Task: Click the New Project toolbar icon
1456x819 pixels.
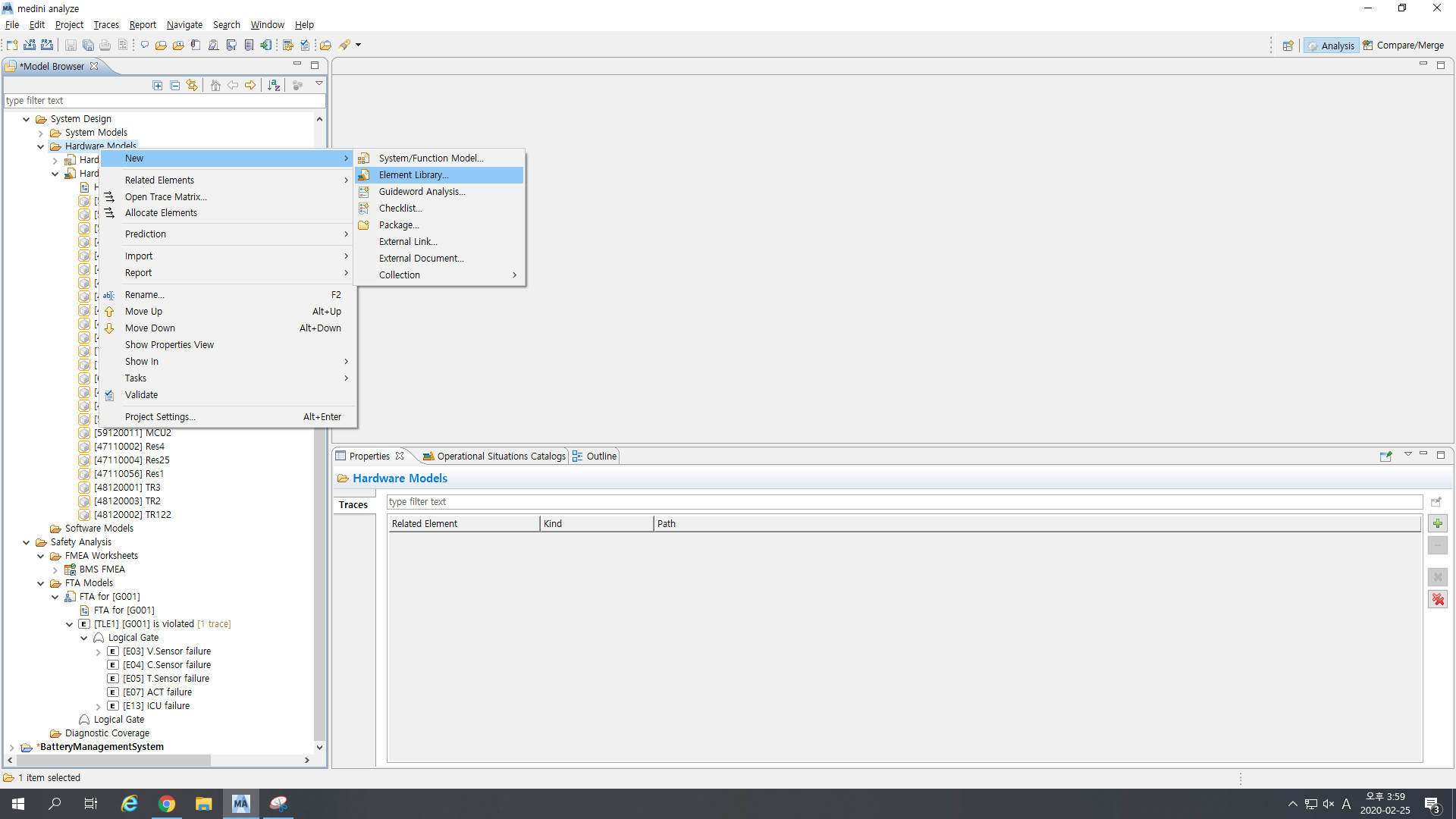Action: coord(12,45)
